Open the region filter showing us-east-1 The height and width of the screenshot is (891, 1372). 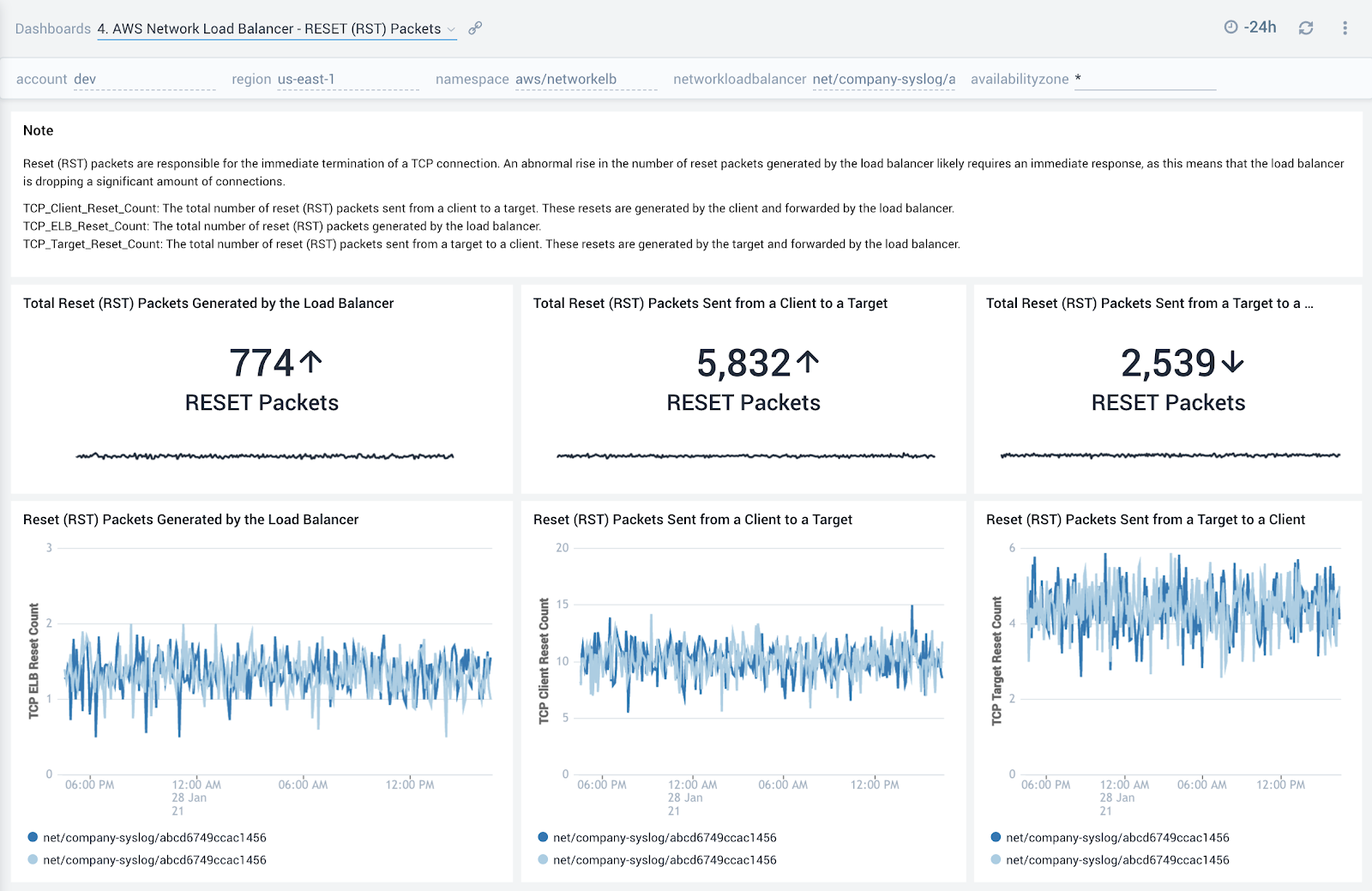click(x=306, y=78)
